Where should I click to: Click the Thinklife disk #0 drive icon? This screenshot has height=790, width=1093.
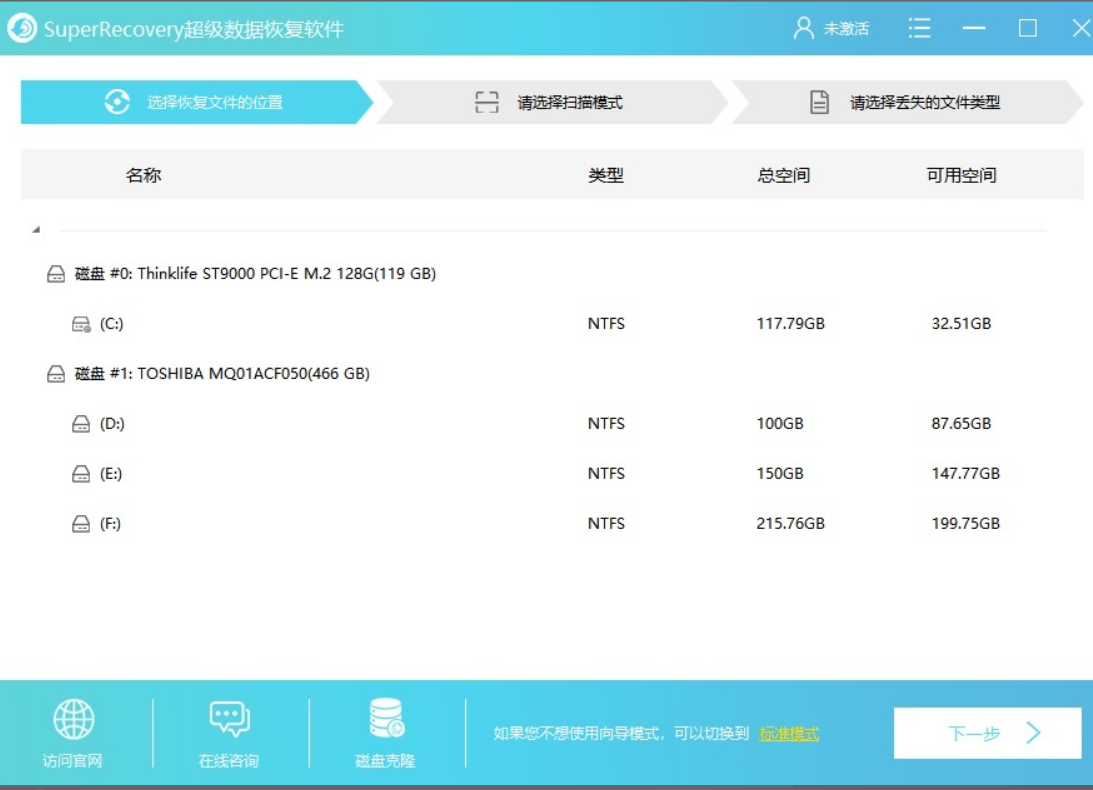[x=57, y=274]
